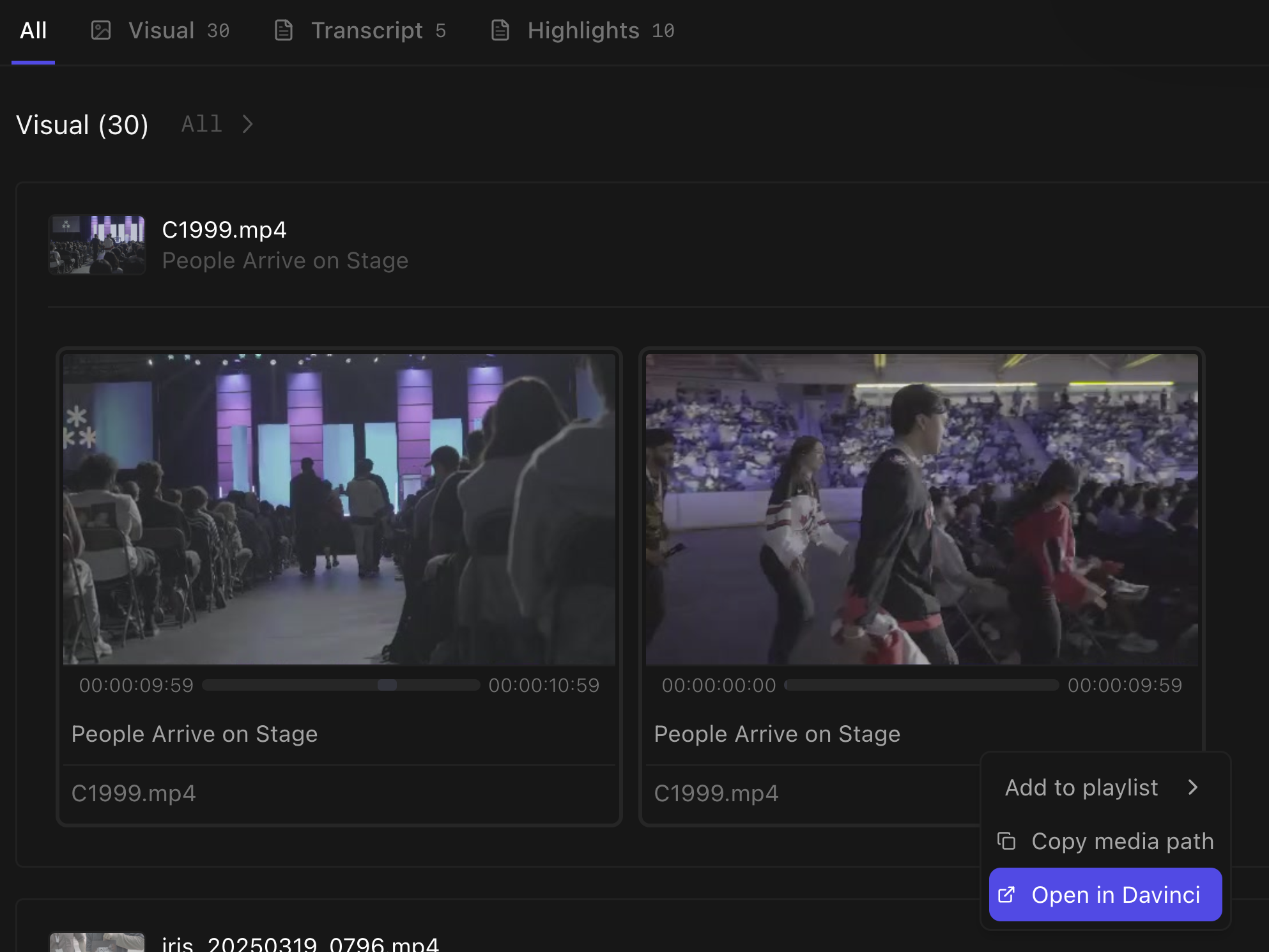Open the hockey jersey arena clip preview
Image resolution: width=1269 pixels, height=952 pixels.
(922, 509)
